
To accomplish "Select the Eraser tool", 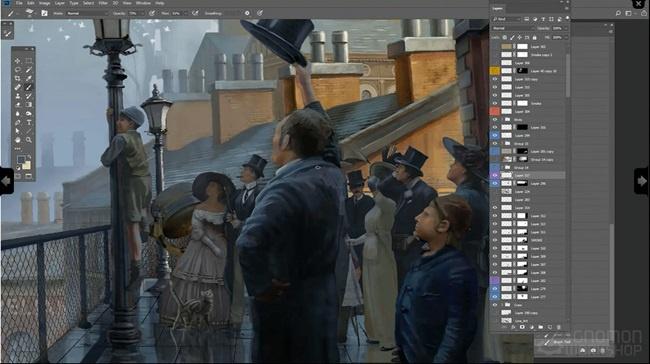I will [x=17, y=105].
